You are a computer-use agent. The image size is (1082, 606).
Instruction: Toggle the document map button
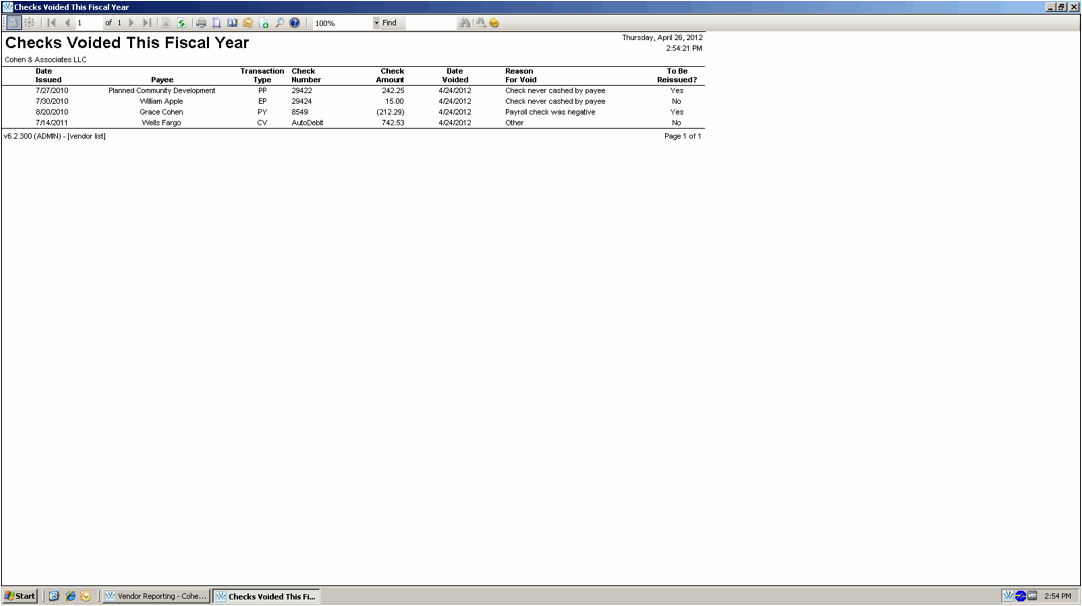click(x=13, y=23)
